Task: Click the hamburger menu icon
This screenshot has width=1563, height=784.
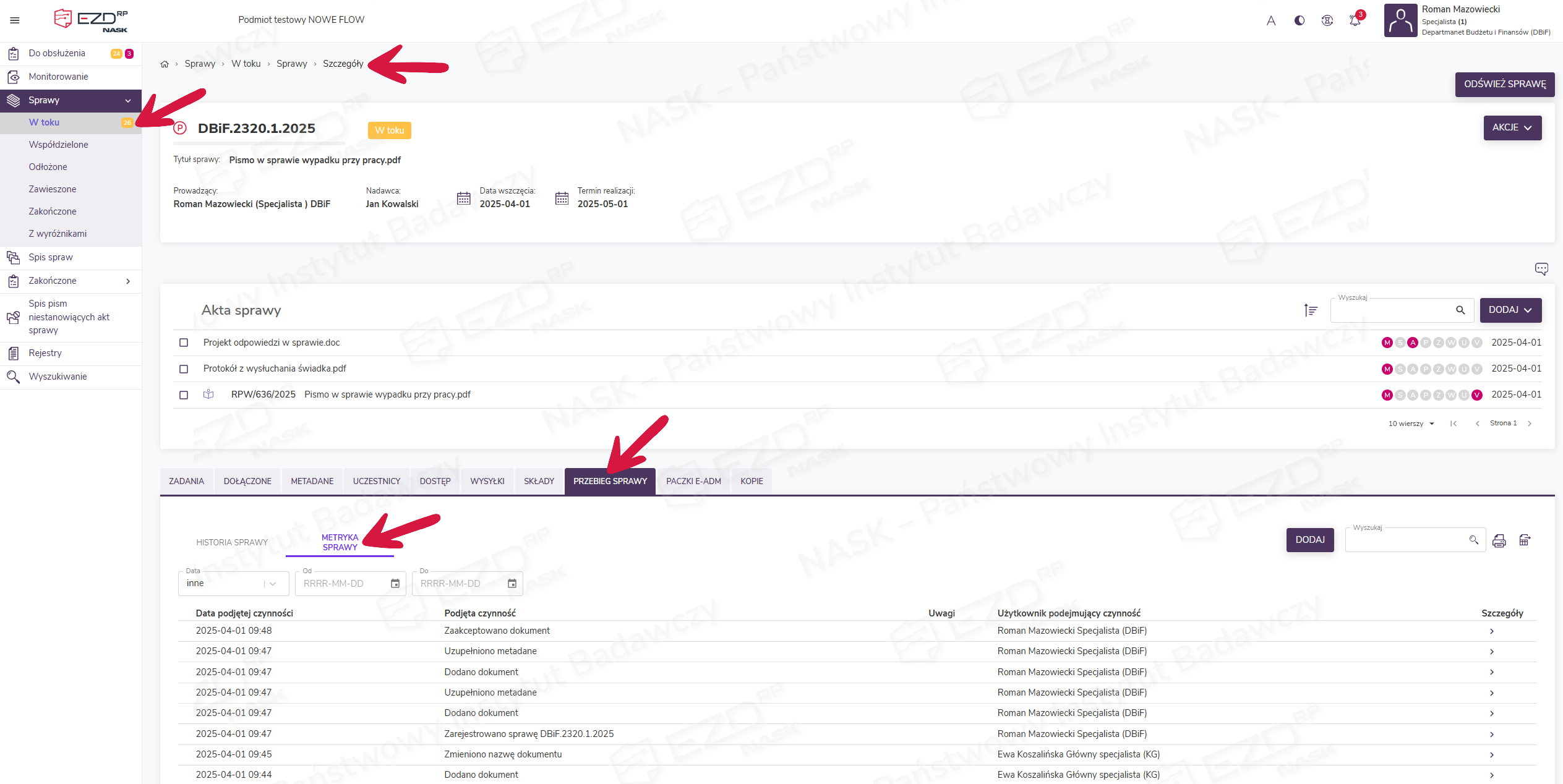Action: click(15, 20)
